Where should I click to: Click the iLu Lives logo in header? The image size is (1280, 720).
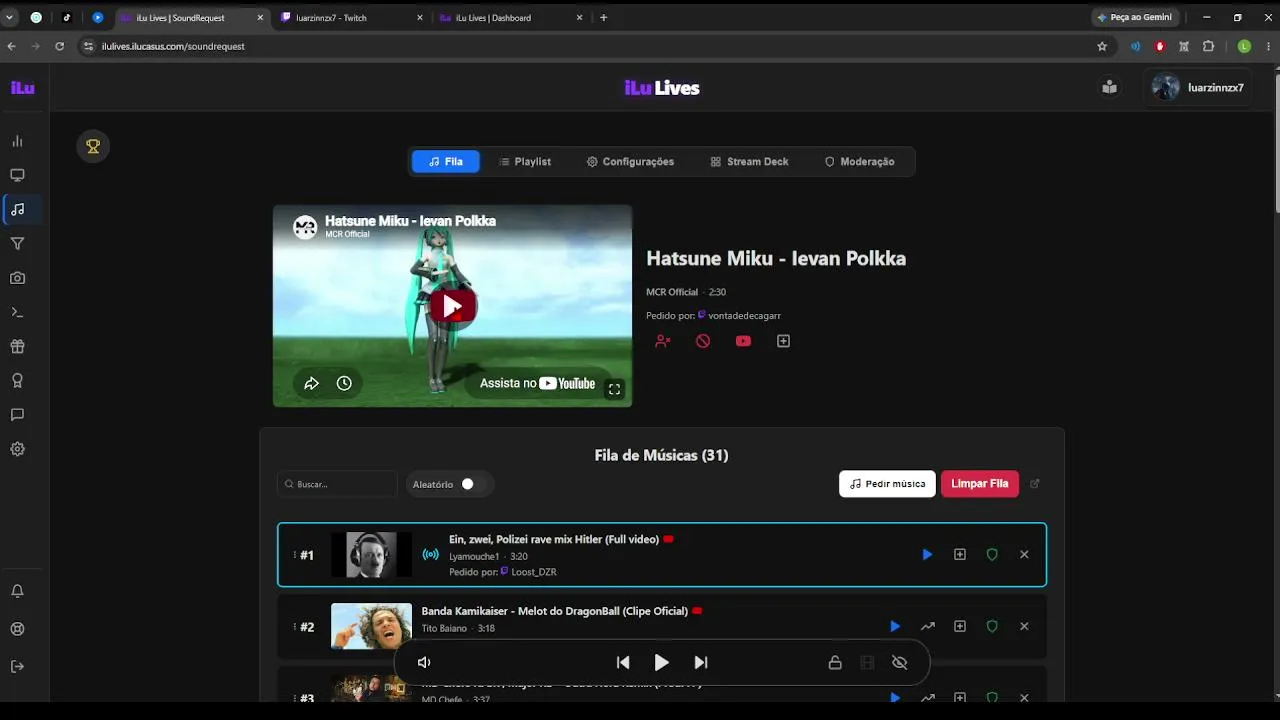pyautogui.click(x=662, y=88)
